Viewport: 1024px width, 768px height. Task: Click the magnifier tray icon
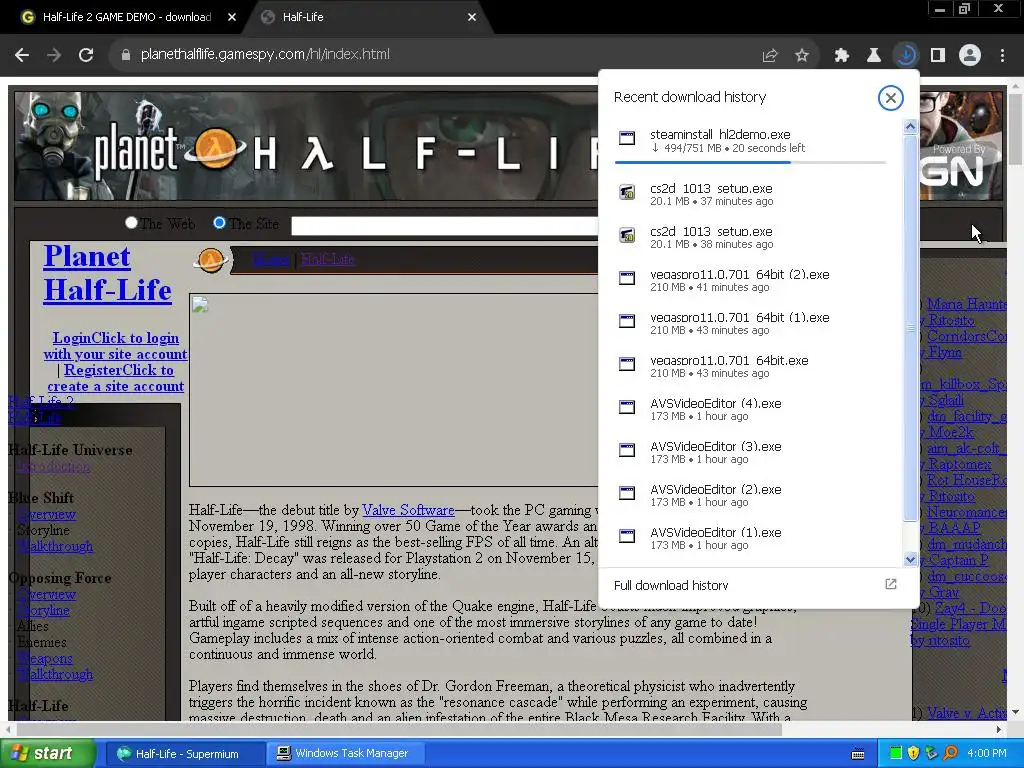950,754
